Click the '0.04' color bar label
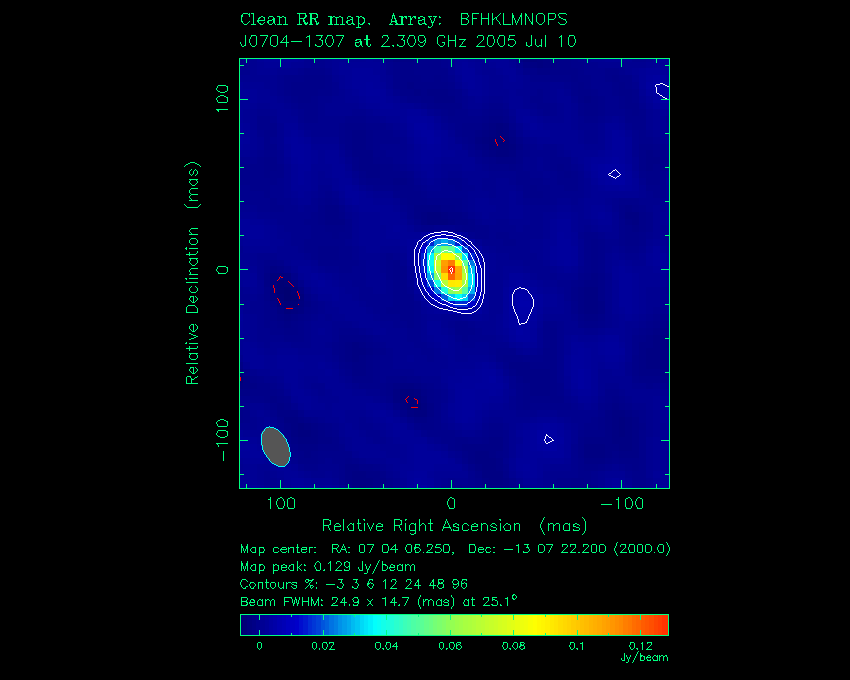The height and width of the screenshot is (680, 850). click(387, 646)
